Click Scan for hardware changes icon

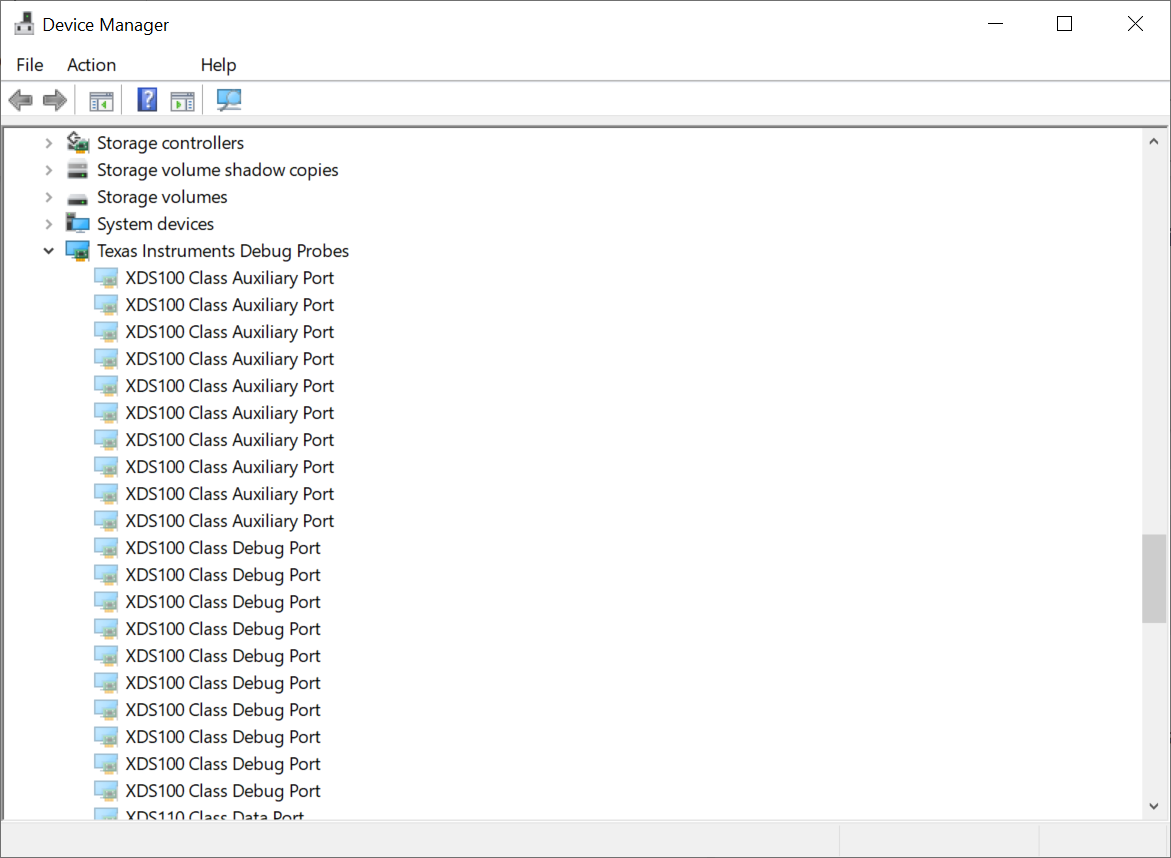tap(229, 99)
